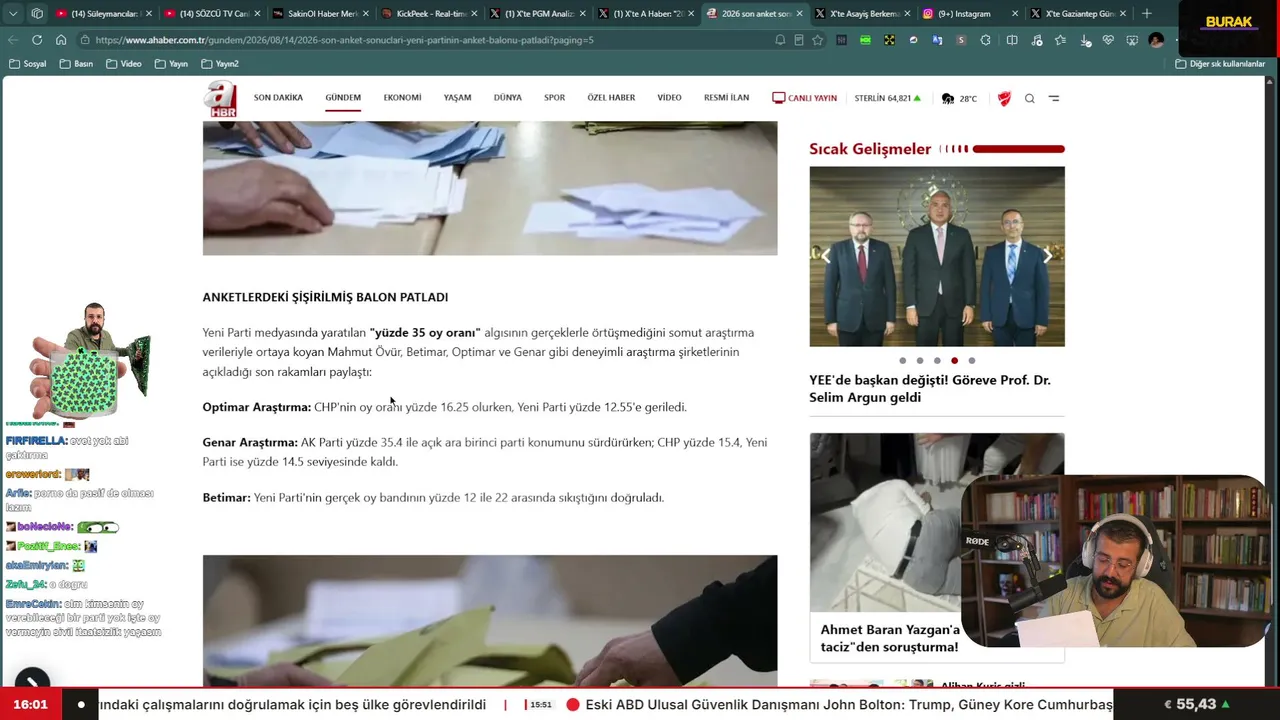The height and width of the screenshot is (720, 1280).
Task: Open the browser profile avatar
Action: [1156, 40]
